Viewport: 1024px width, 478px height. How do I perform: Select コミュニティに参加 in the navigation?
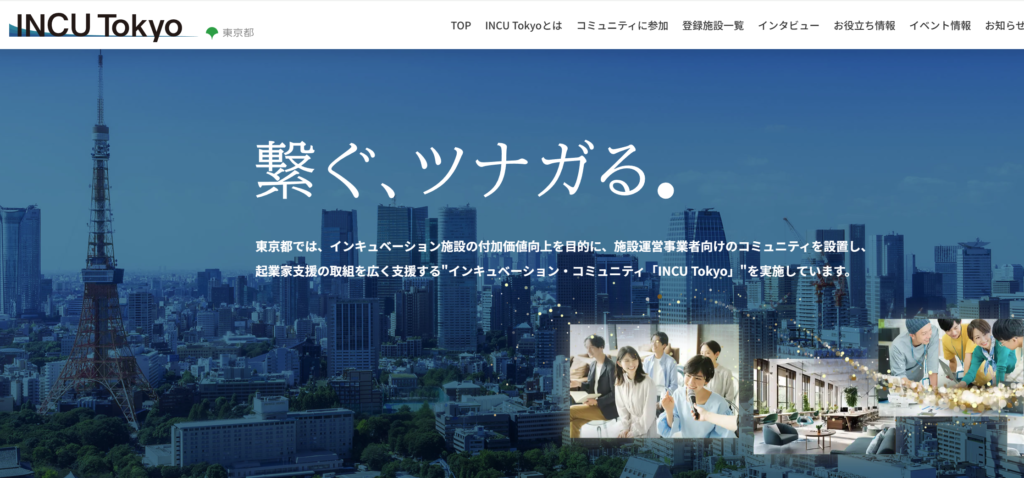tap(622, 25)
